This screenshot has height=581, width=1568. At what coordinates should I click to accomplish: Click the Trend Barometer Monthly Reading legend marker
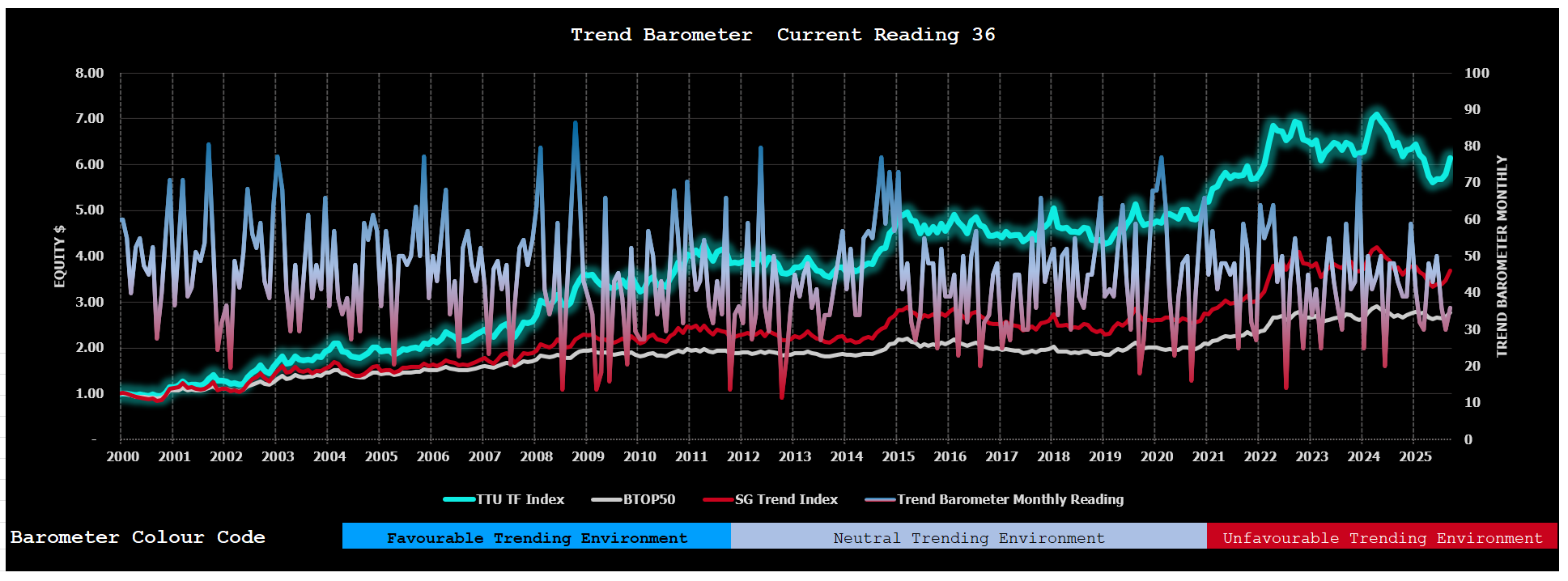click(x=880, y=499)
